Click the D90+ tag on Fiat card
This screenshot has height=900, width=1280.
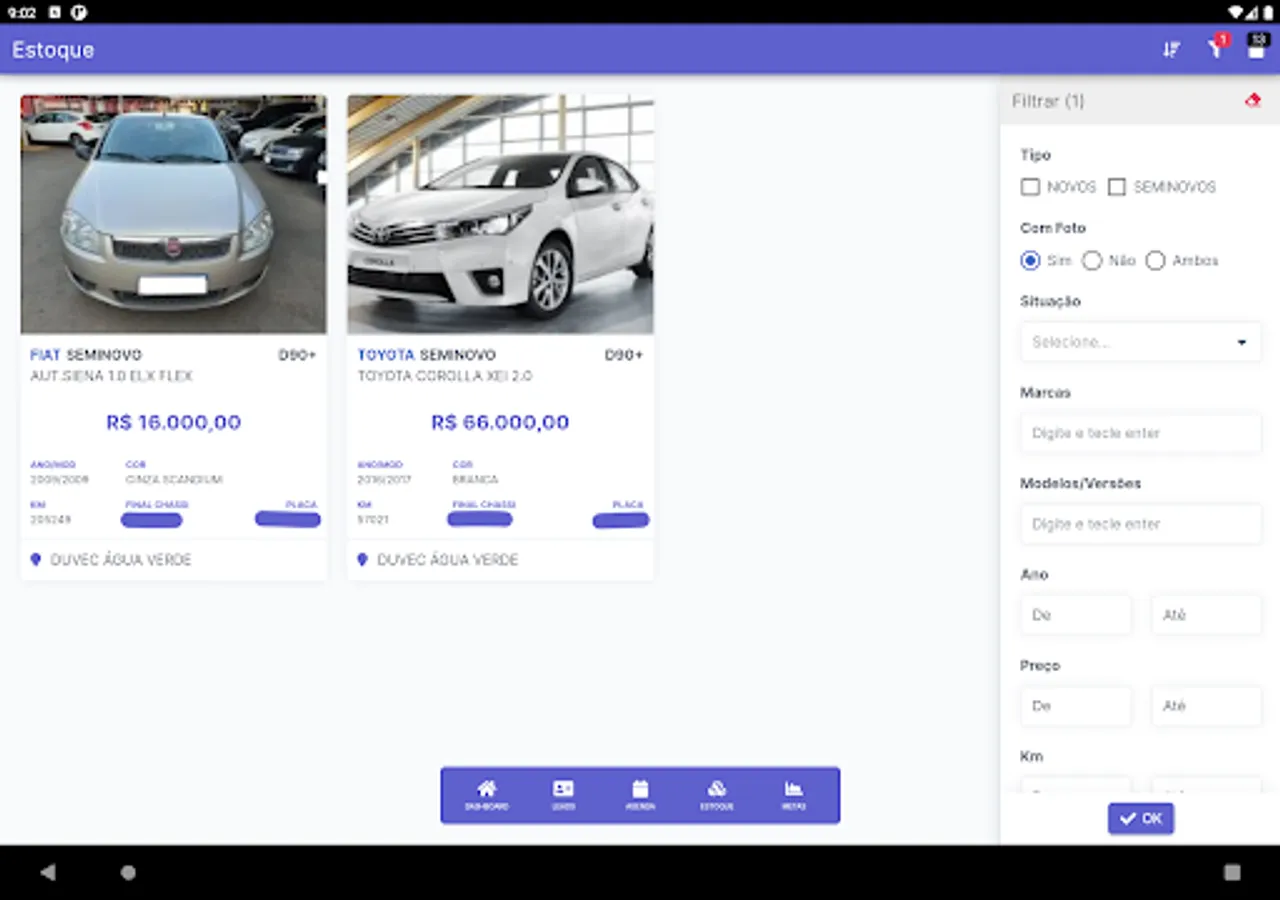[297, 355]
